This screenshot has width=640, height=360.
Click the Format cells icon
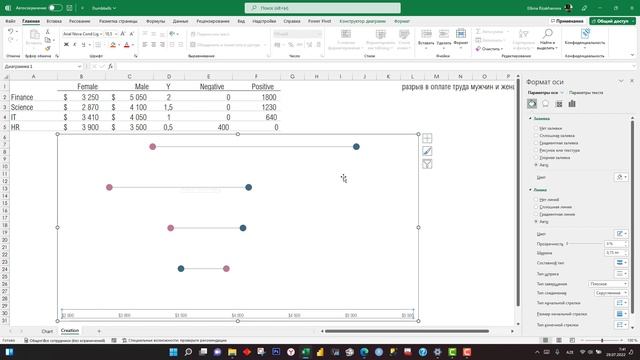coord(461,34)
